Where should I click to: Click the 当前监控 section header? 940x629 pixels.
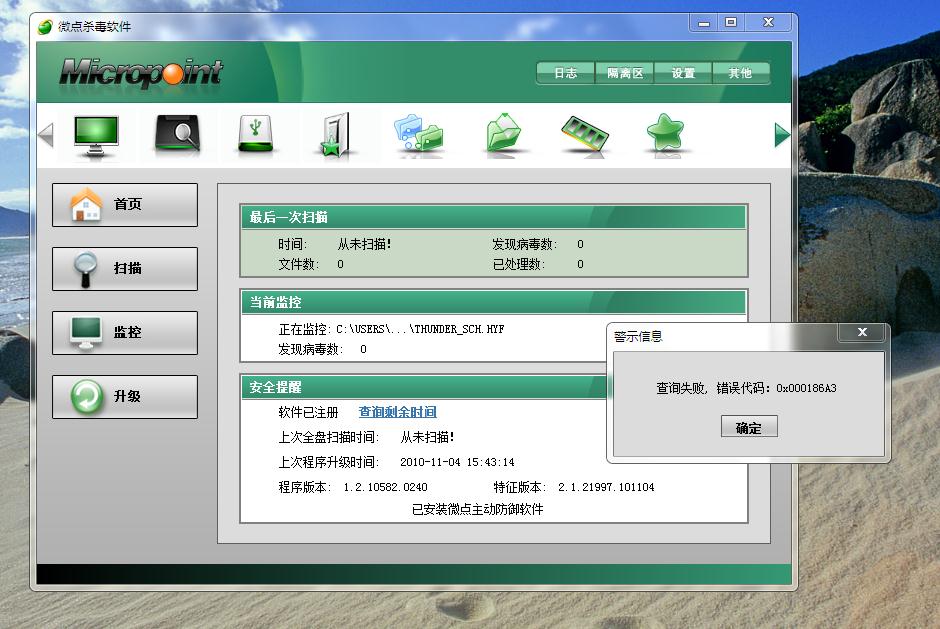tap(493, 302)
